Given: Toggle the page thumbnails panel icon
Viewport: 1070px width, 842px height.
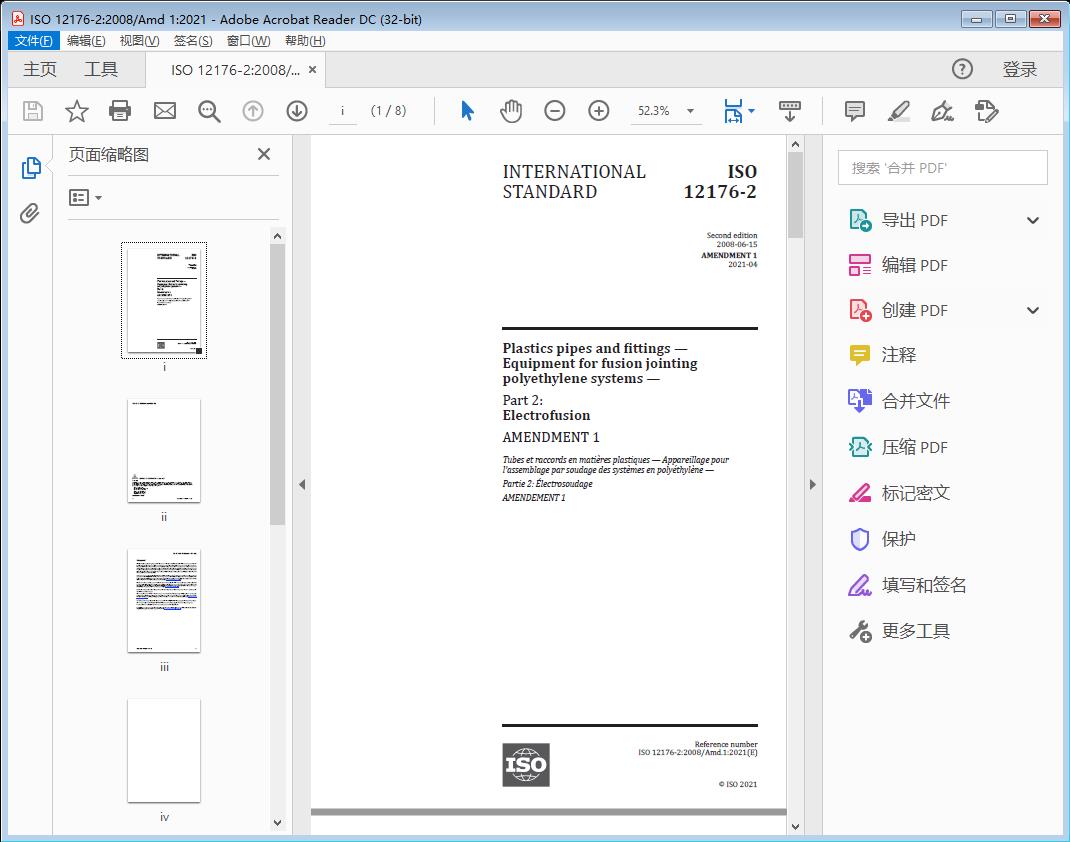Looking at the screenshot, I should tap(30, 168).
